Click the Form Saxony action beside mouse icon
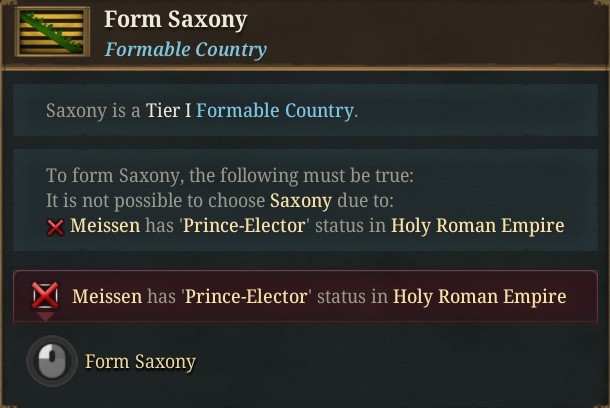Screen dimensions: 610x408 [140, 361]
